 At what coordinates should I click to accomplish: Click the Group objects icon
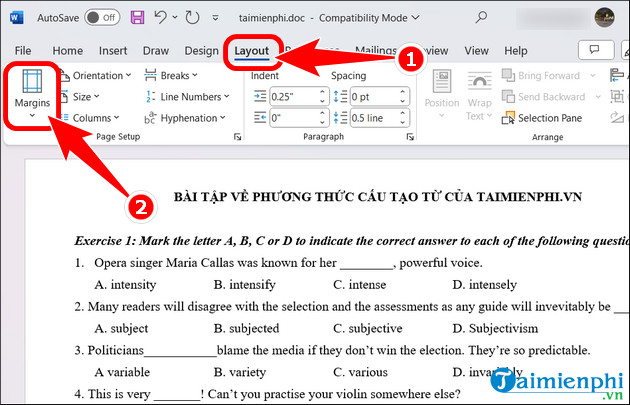[x=617, y=96]
